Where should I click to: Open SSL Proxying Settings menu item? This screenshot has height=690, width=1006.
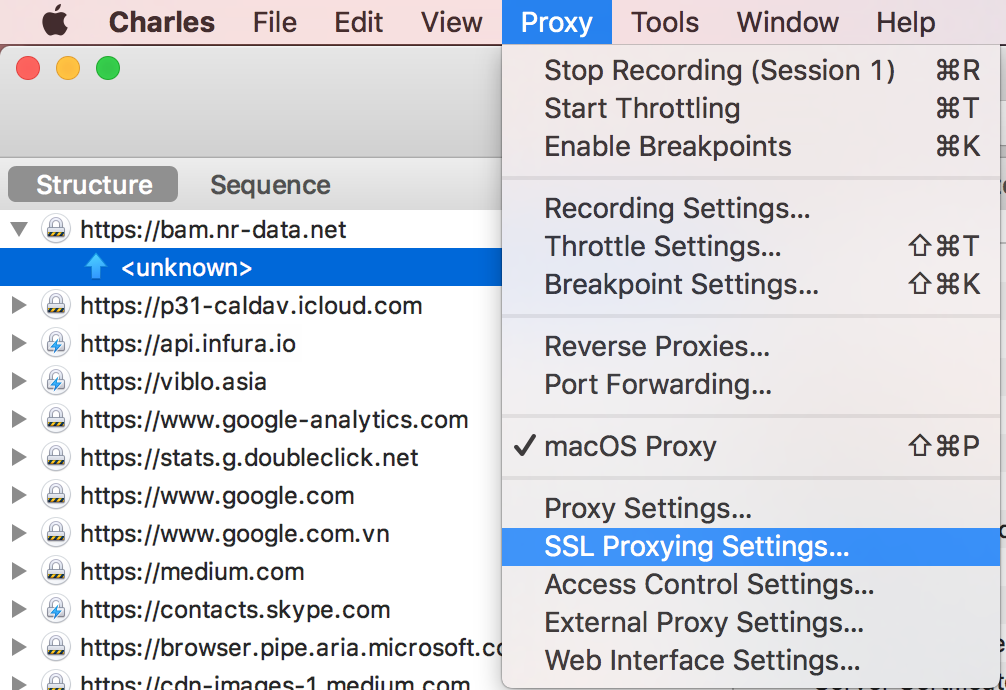pyautogui.click(x=696, y=547)
